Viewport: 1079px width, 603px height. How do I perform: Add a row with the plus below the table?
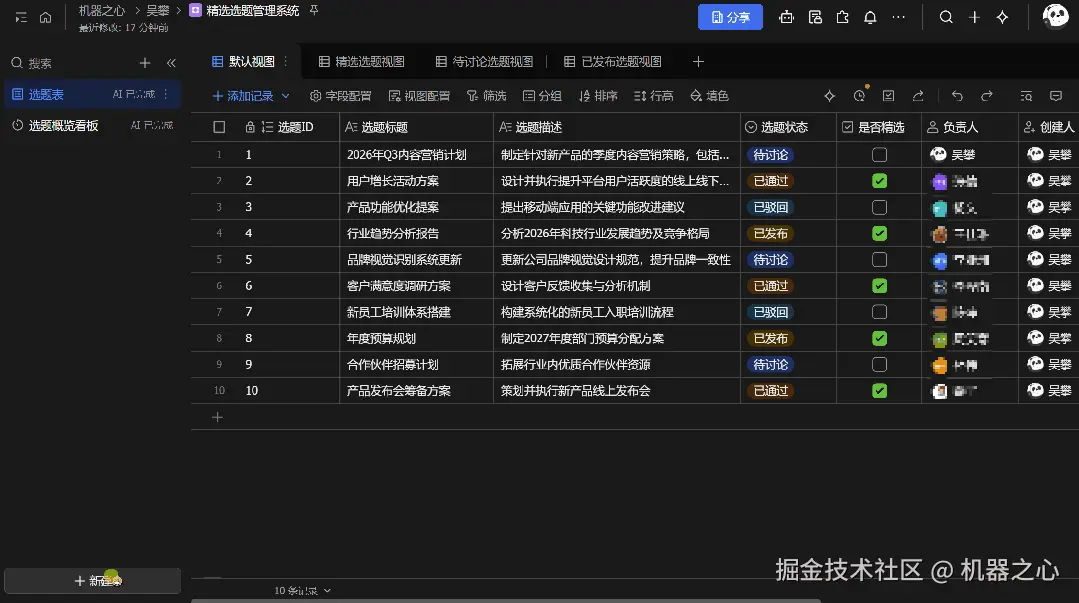217,417
